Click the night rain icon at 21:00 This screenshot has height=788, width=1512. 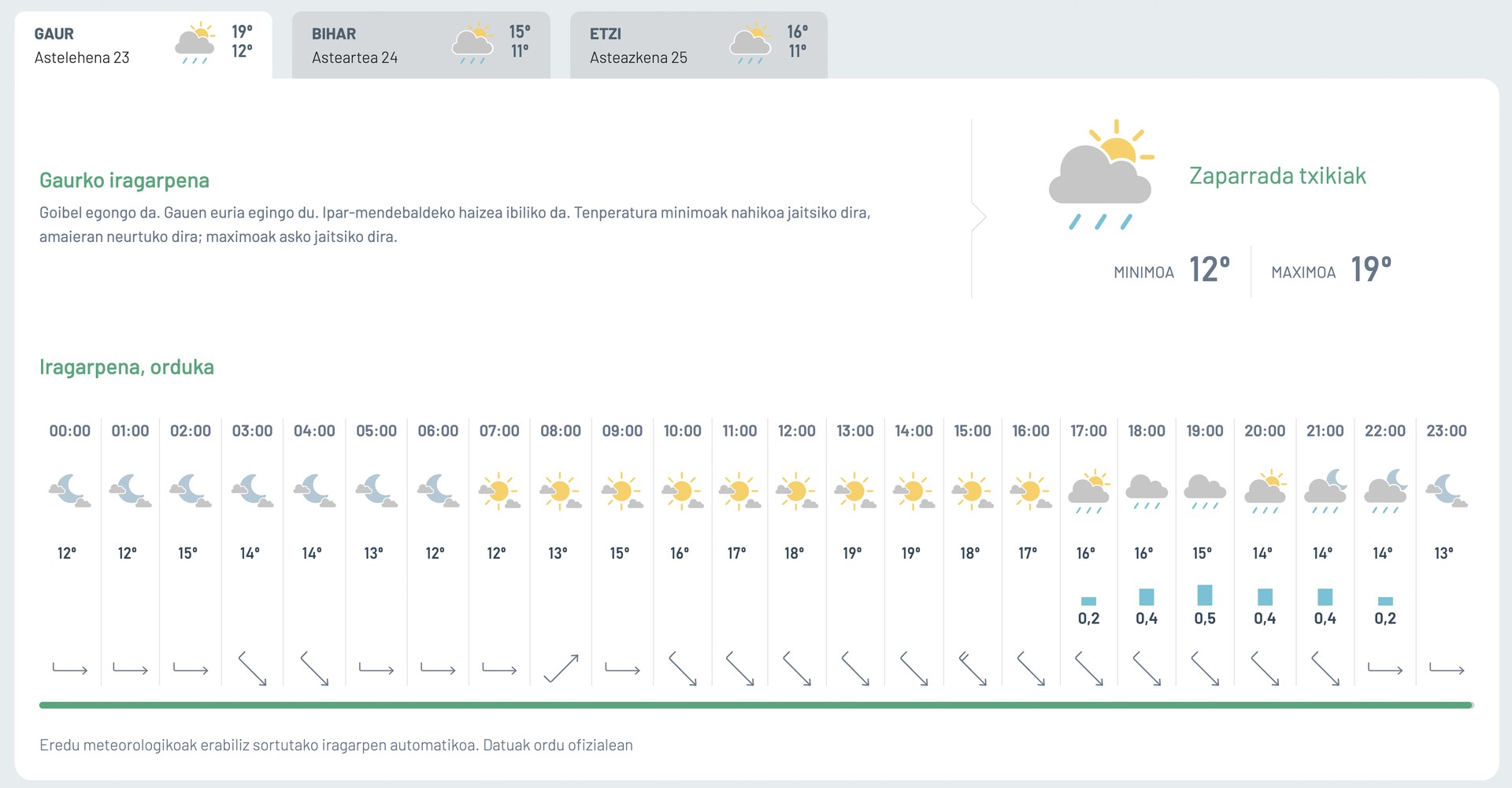click(1325, 492)
